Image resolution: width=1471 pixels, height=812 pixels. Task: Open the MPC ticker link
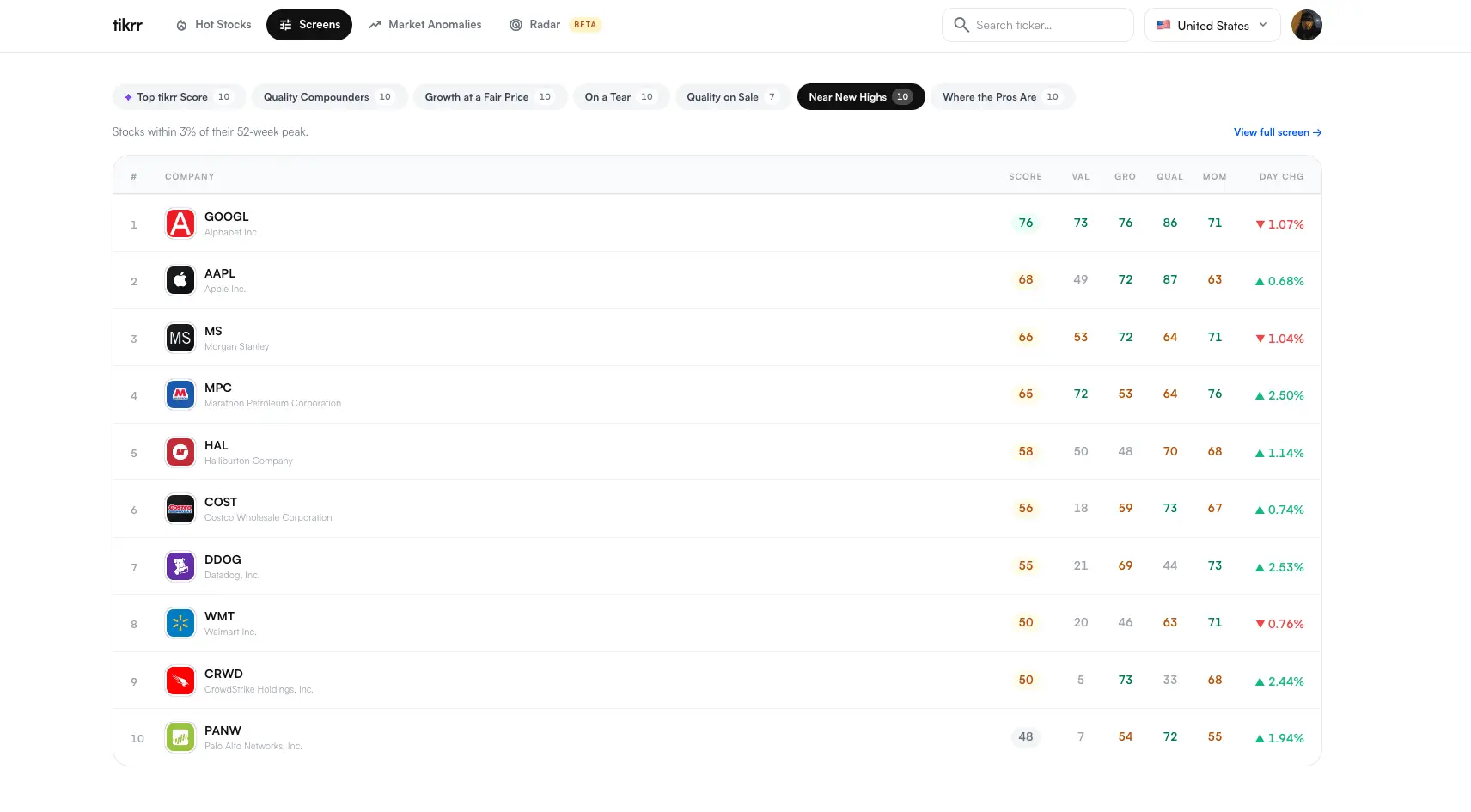pos(218,388)
